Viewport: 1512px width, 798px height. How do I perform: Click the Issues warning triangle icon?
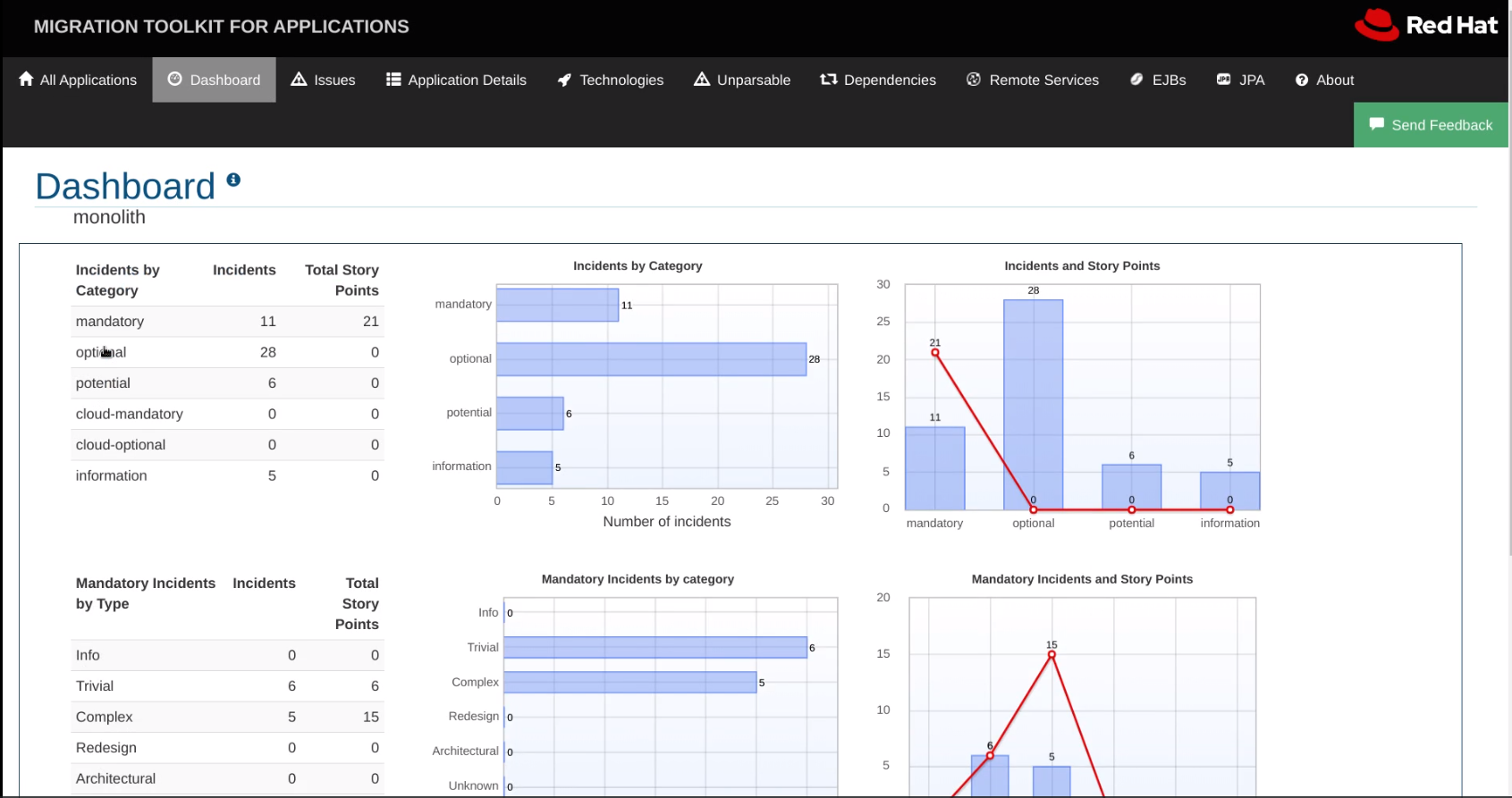coord(299,79)
